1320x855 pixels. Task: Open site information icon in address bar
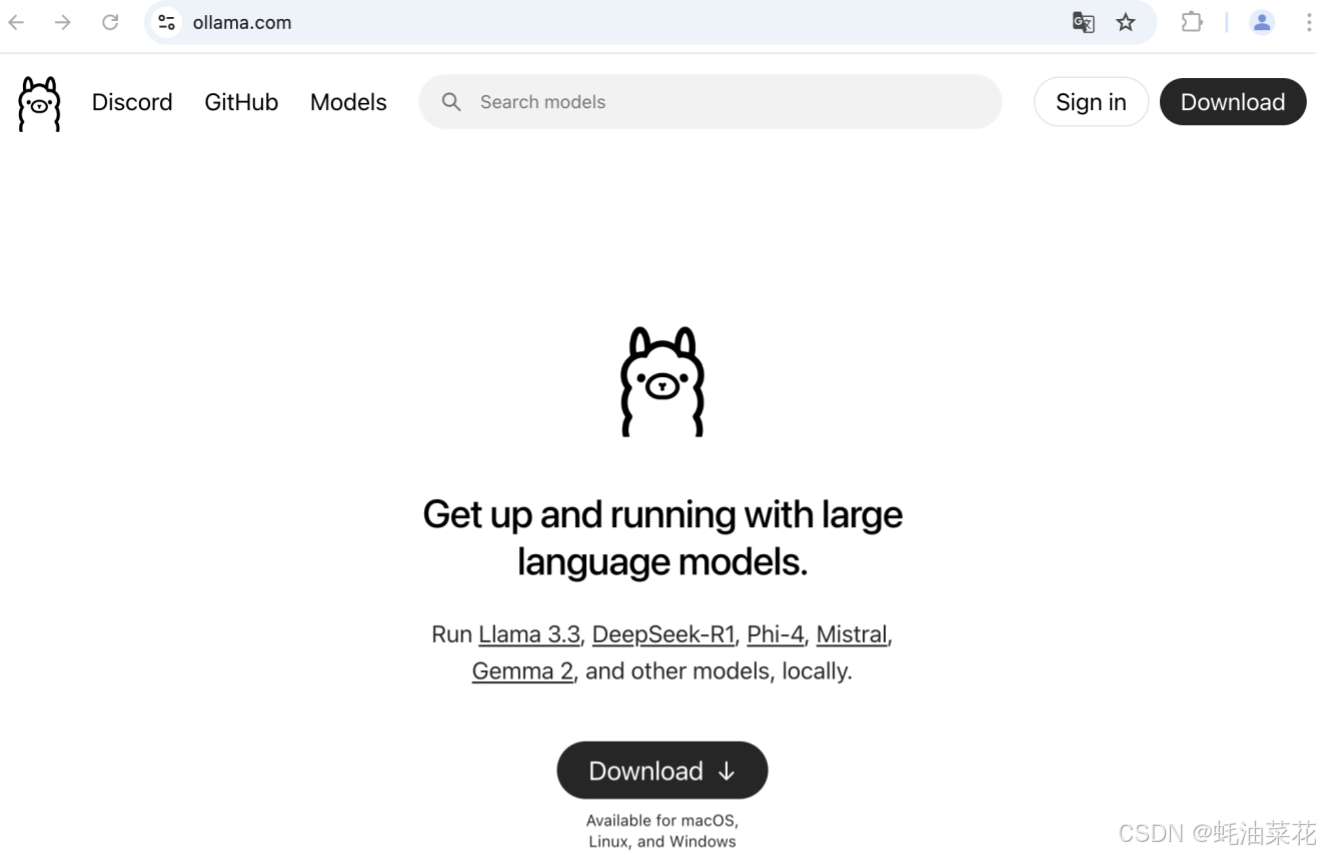166,22
